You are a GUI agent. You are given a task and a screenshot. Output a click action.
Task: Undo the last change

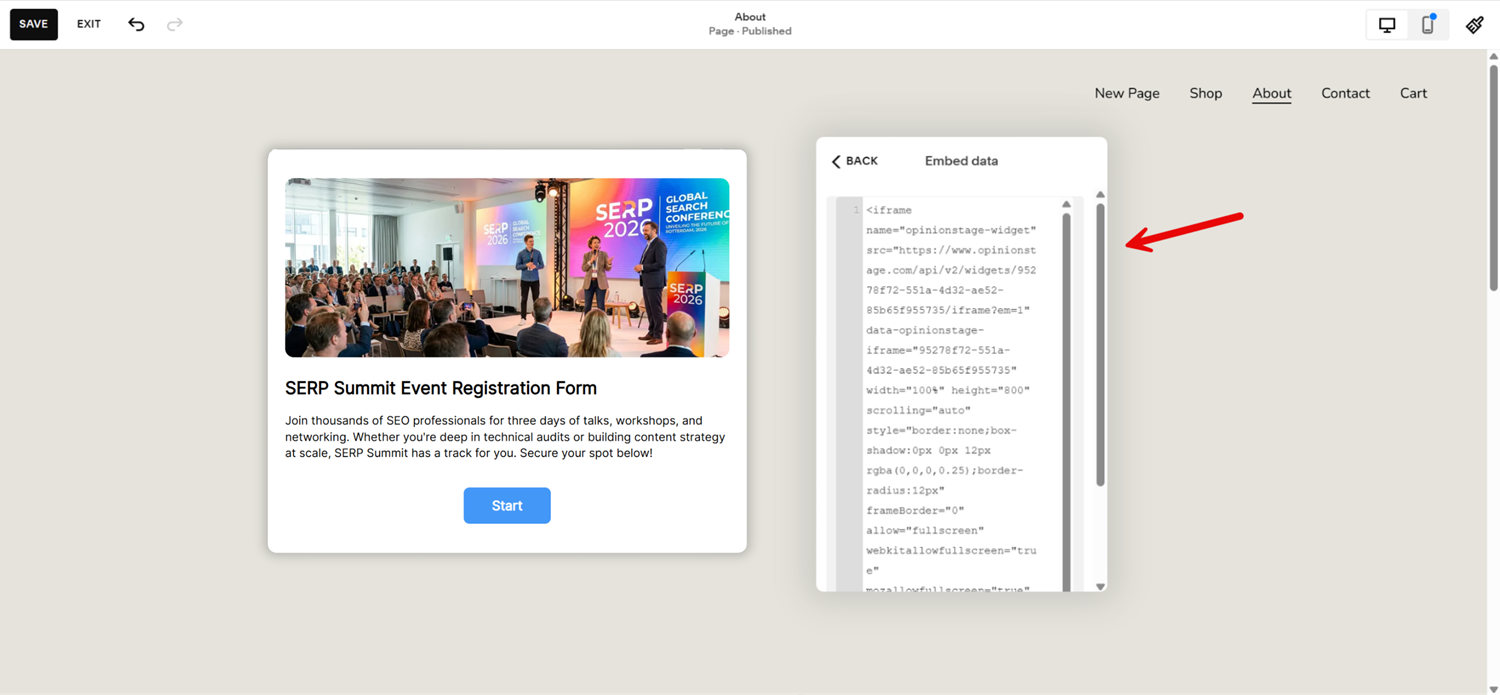point(136,24)
